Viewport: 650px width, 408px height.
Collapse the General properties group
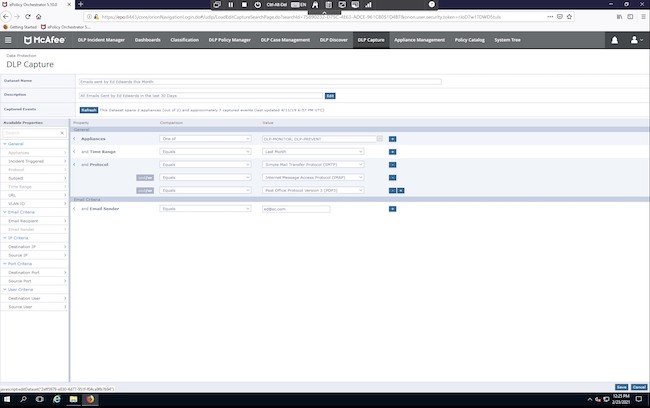click(5, 144)
